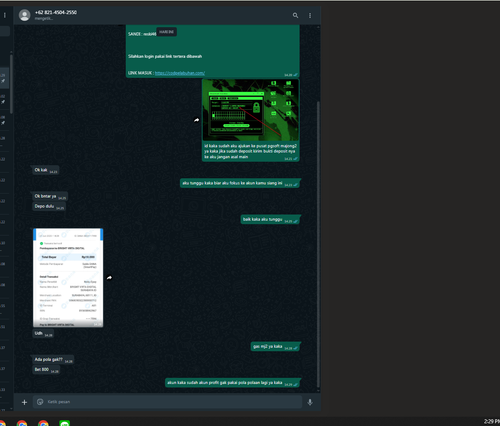Open the emoji picker
500x426 pixels.
coord(40,402)
